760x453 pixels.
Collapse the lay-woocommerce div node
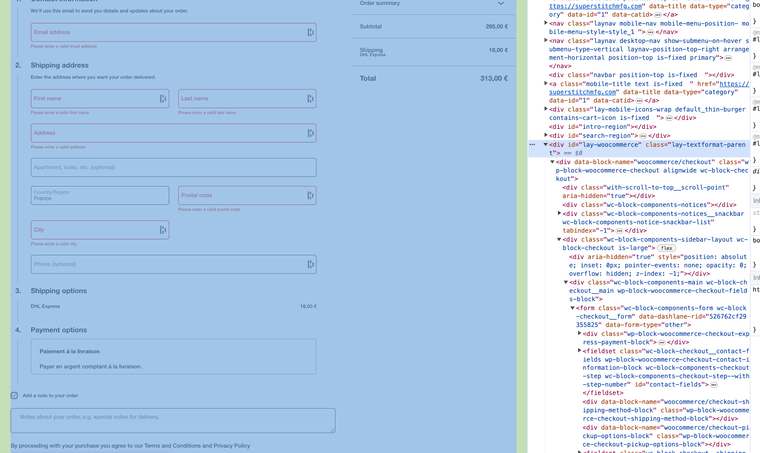pos(546,145)
